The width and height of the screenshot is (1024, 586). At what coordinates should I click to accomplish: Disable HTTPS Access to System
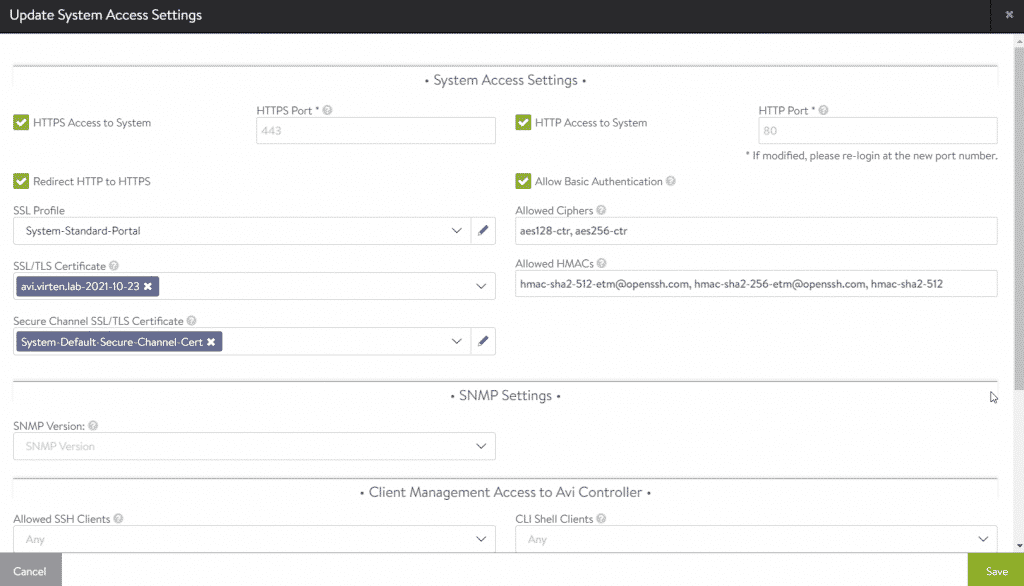[21, 122]
